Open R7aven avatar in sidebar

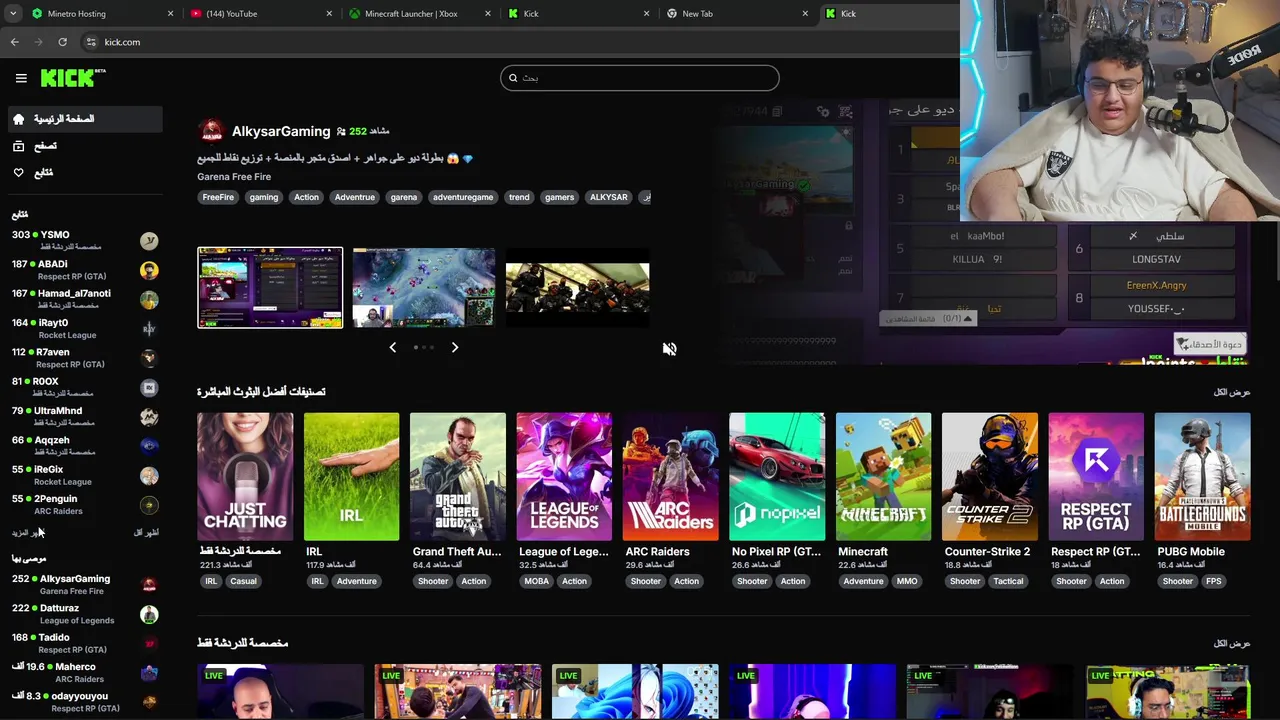click(x=149, y=358)
